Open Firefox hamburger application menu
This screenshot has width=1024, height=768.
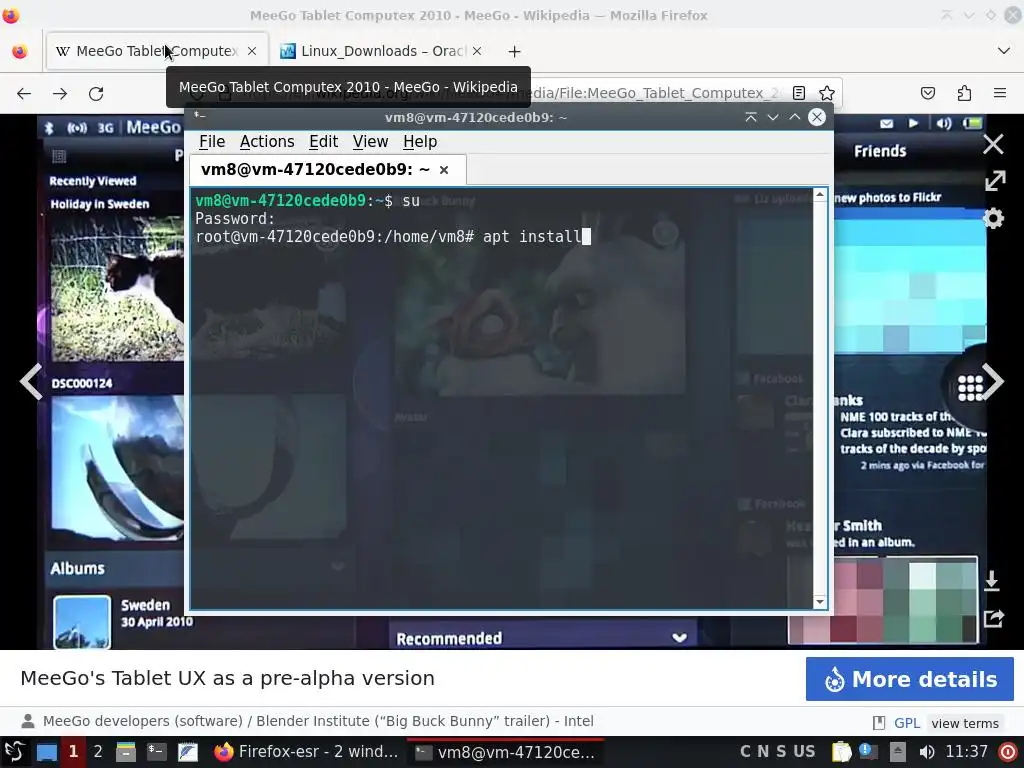[x=1000, y=93]
